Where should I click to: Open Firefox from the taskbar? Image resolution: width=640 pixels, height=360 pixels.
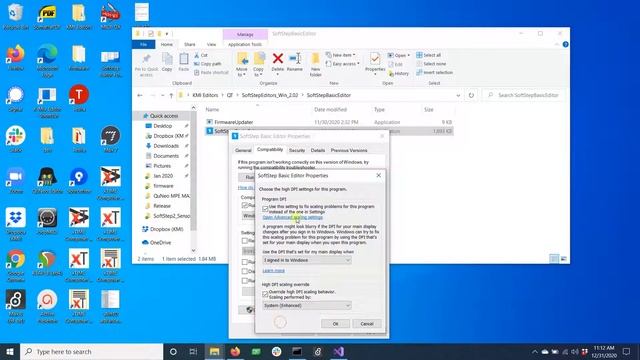(x=235, y=351)
